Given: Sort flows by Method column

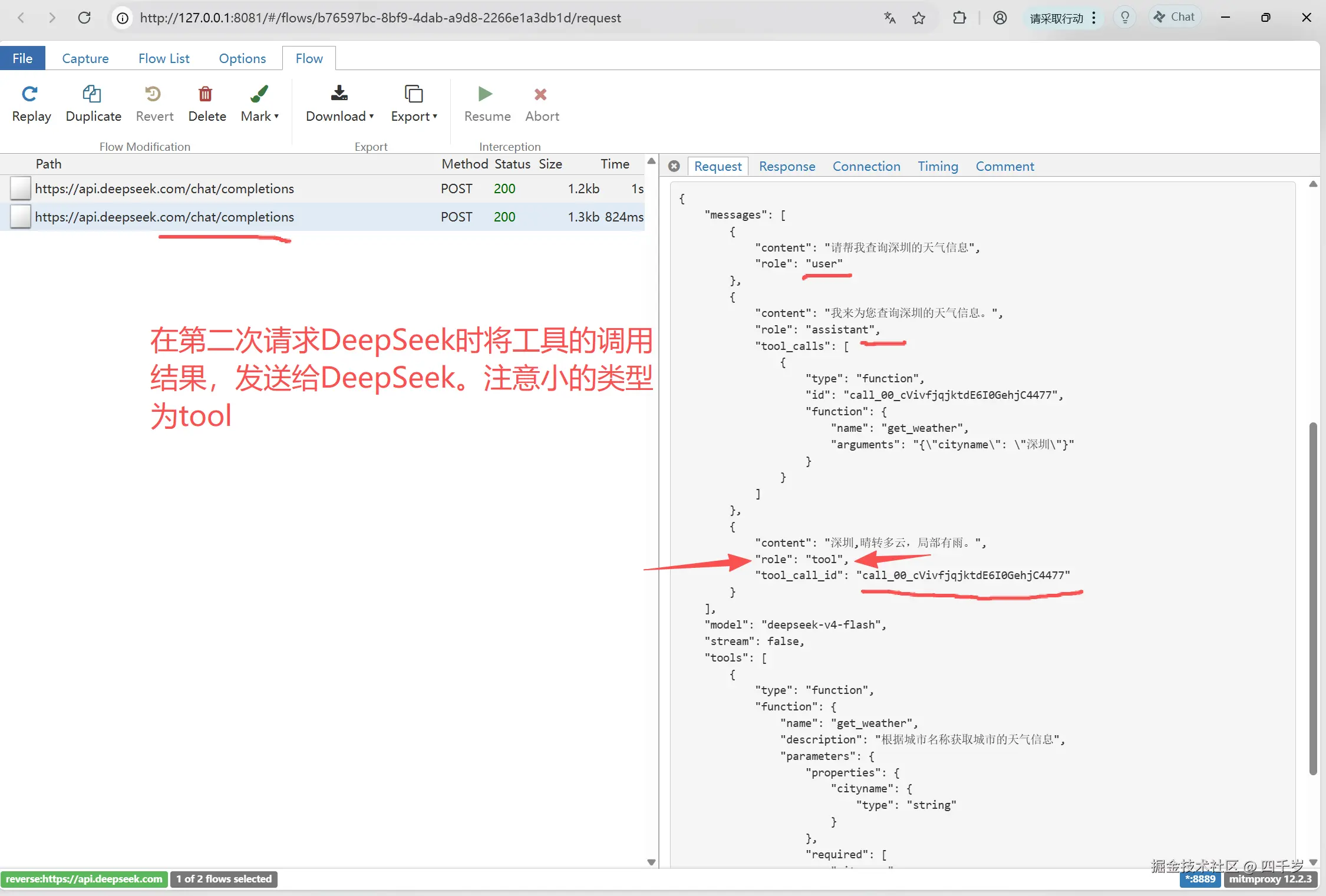Looking at the screenshot, I should click(465, 164).
